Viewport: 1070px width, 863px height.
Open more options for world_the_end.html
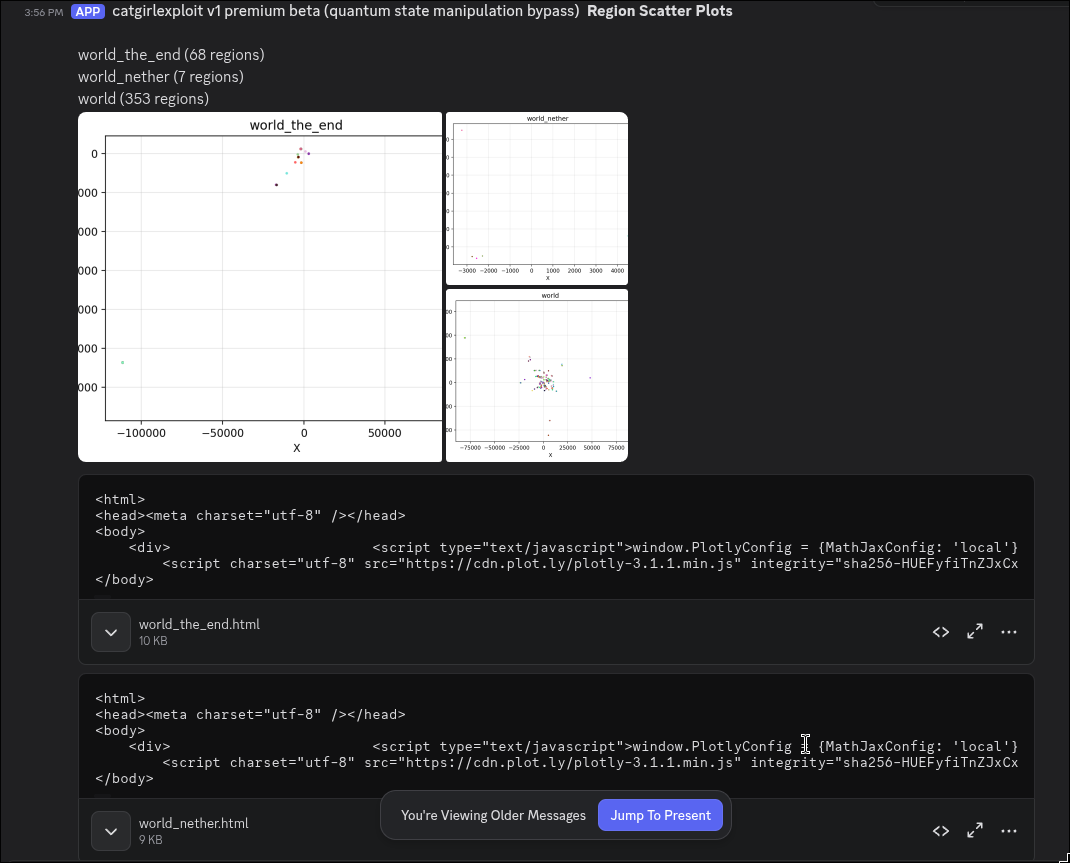pyautogui.click(x=1008, y=632)
